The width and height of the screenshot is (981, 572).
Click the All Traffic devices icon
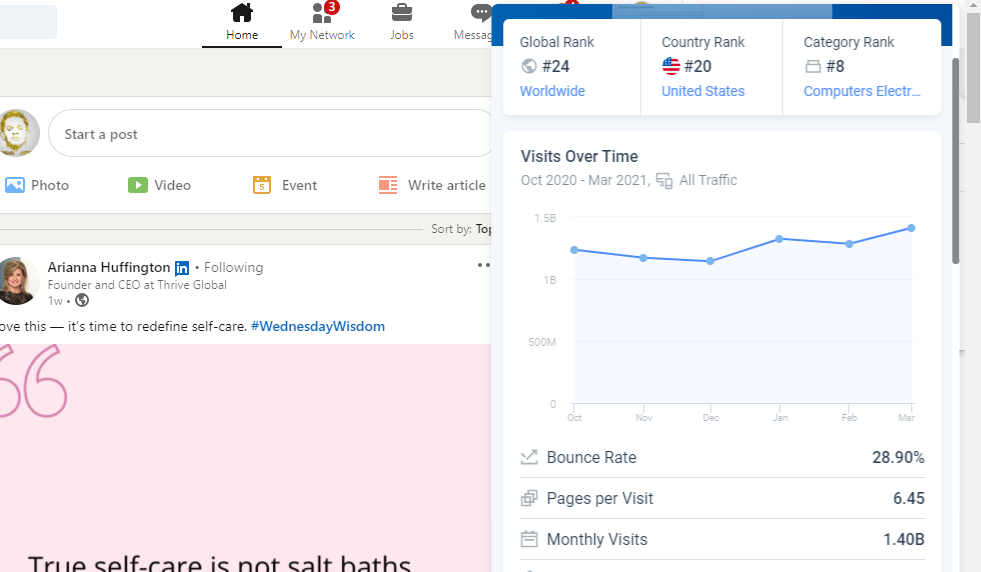664,181
